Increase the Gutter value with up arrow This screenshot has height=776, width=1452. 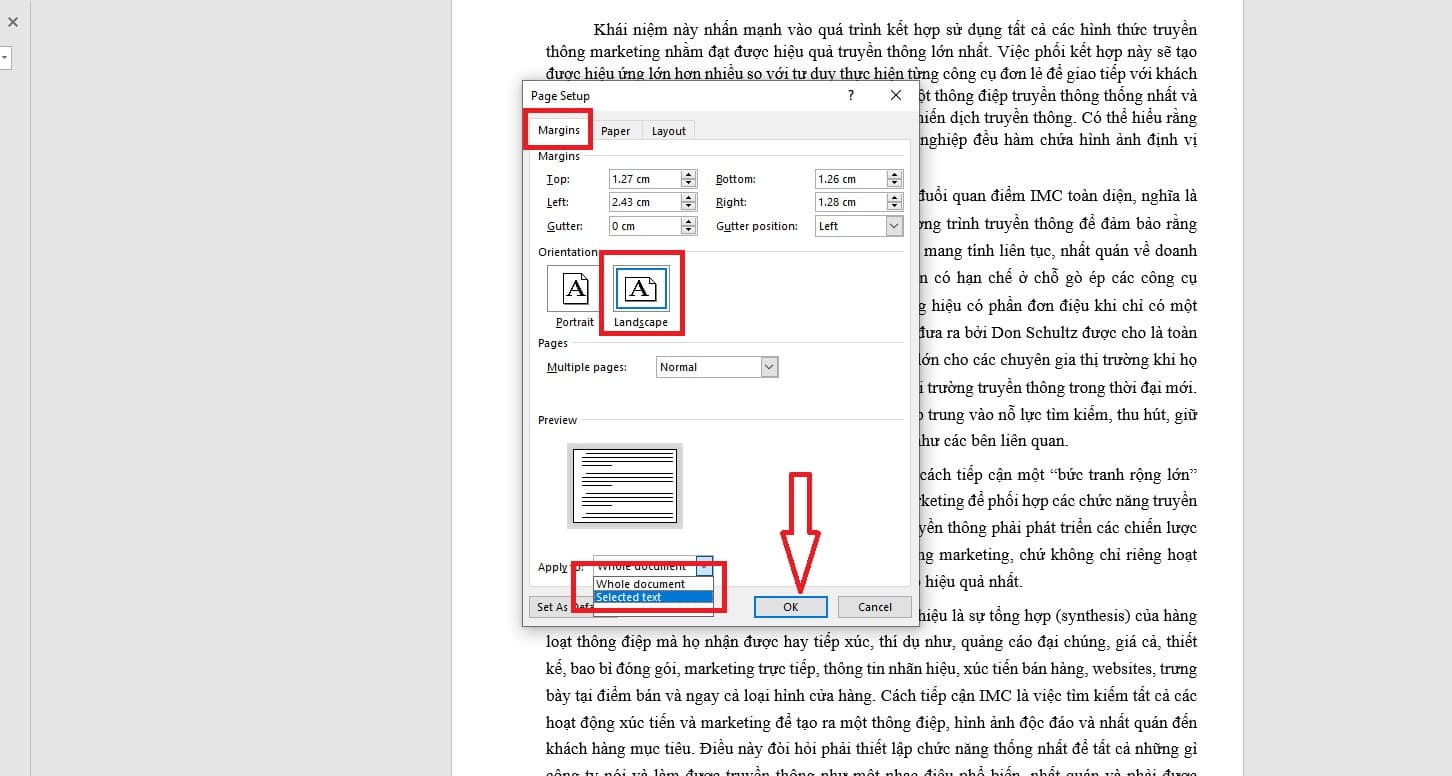click(x=688, y=222)
